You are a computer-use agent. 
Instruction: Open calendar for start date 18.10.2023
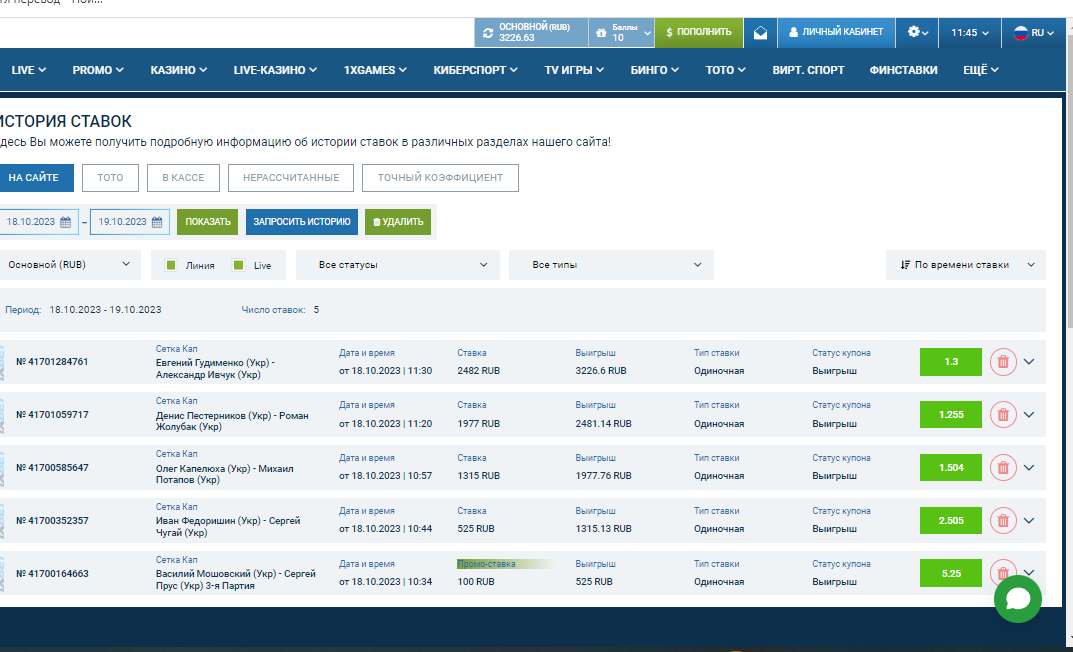(x=66, y=222)
